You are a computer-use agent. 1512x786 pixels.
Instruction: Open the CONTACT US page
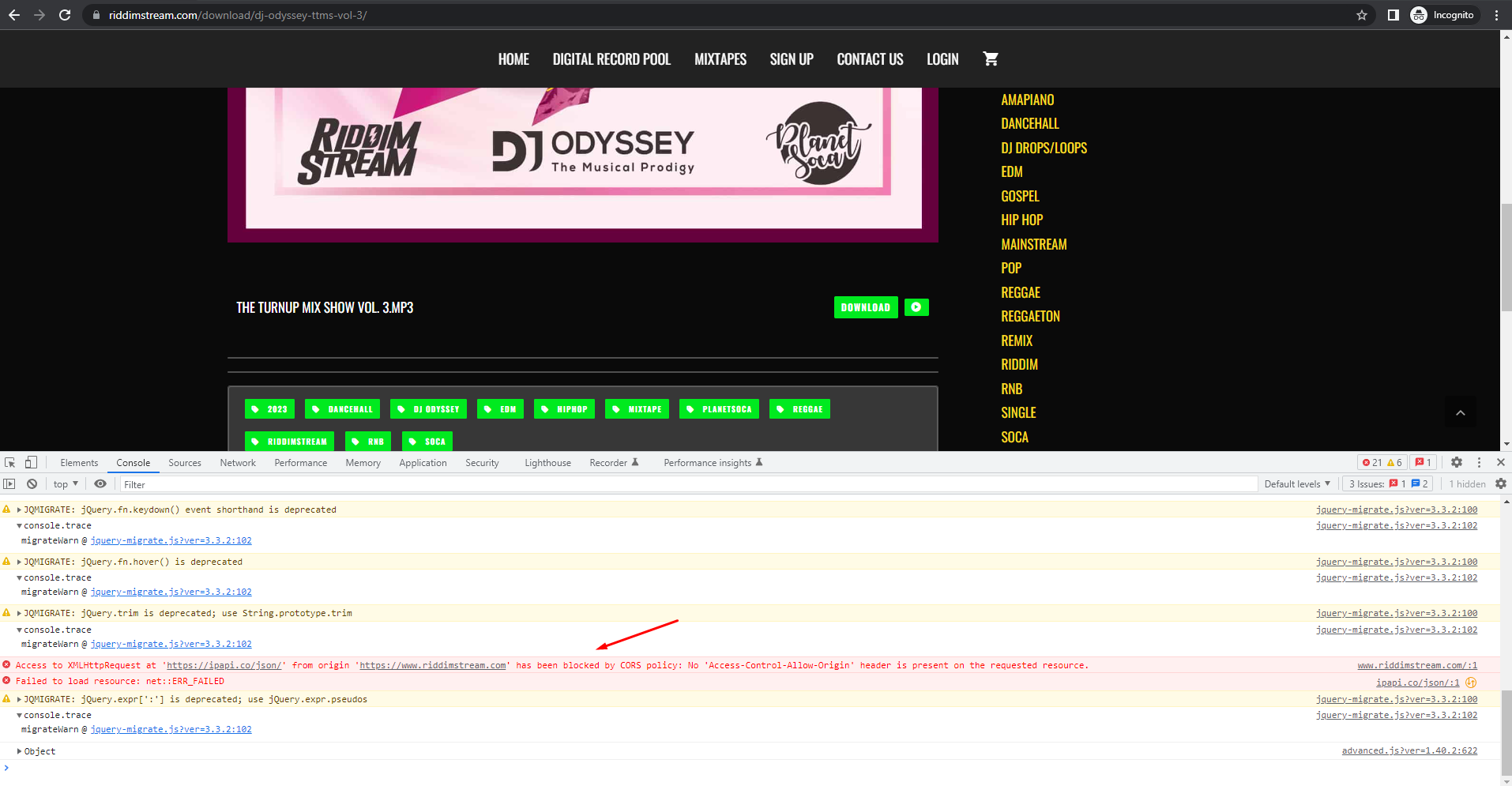[x=870, y=59]
